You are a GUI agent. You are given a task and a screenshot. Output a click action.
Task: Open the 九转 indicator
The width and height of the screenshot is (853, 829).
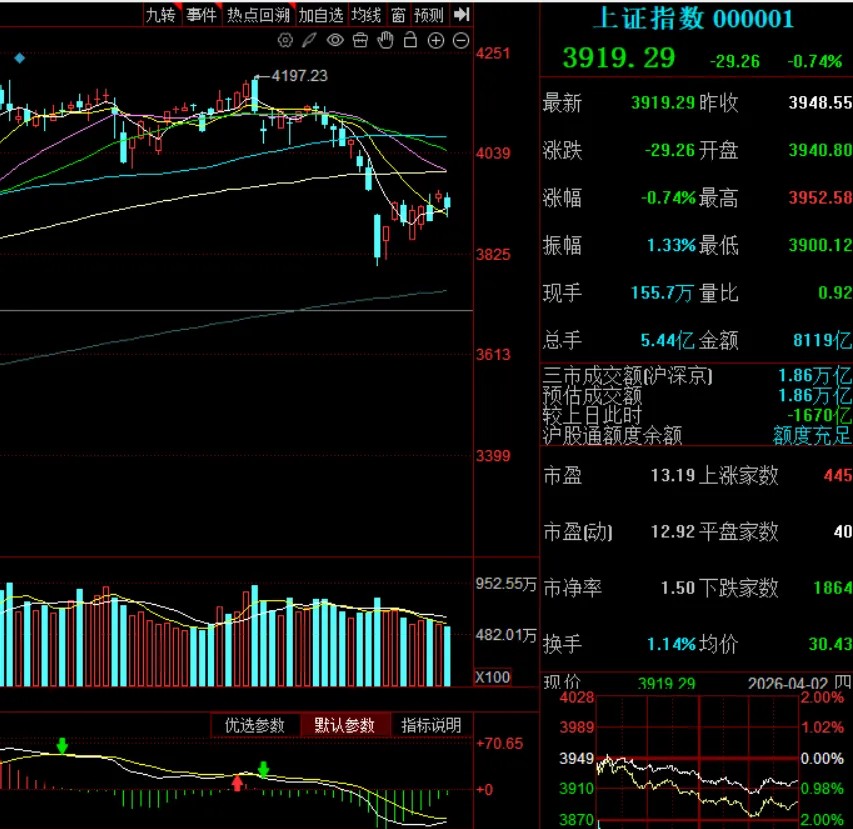click(160, 15)
